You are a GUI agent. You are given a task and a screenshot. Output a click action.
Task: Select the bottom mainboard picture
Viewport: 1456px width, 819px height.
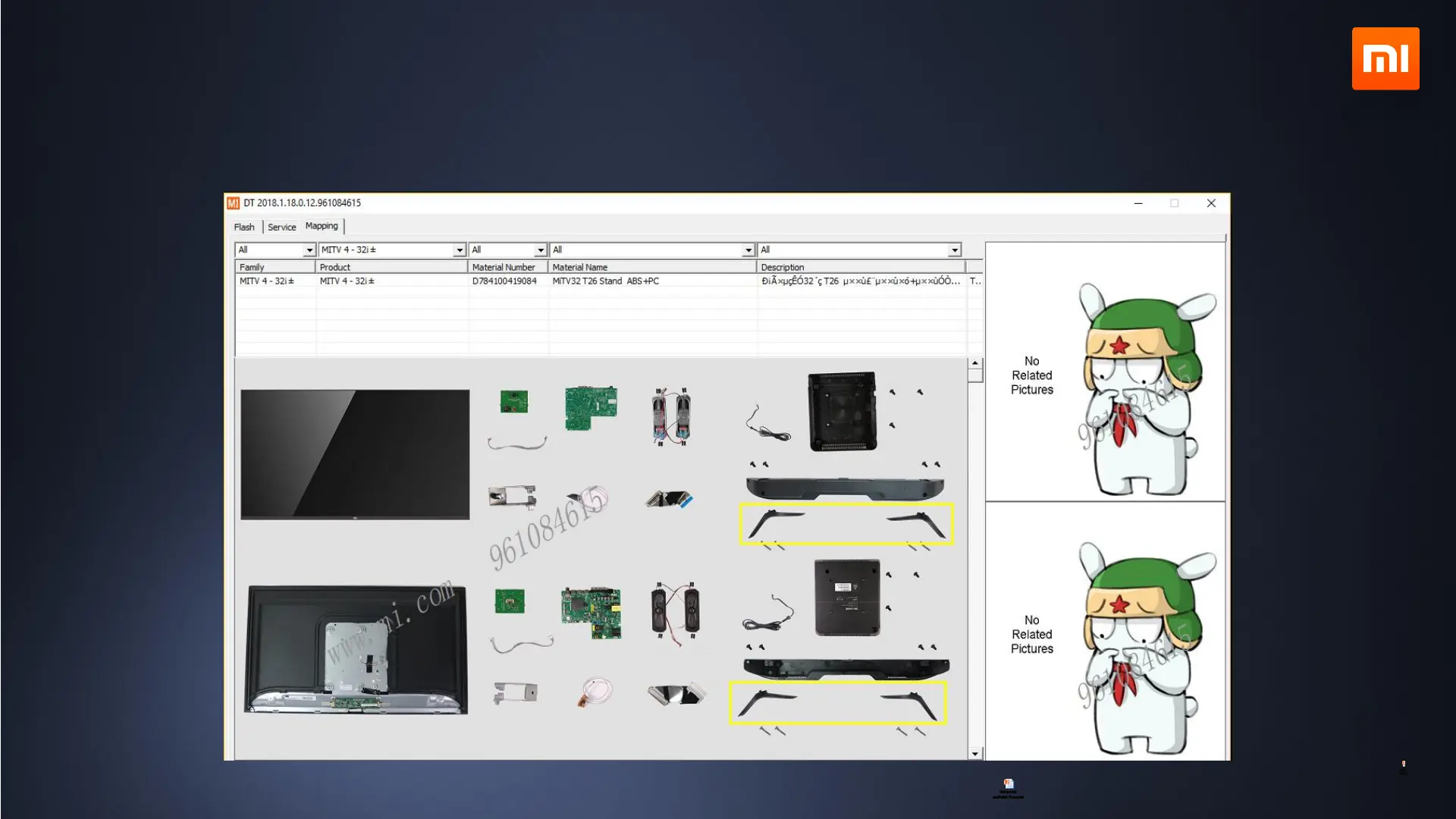point(591,612)
